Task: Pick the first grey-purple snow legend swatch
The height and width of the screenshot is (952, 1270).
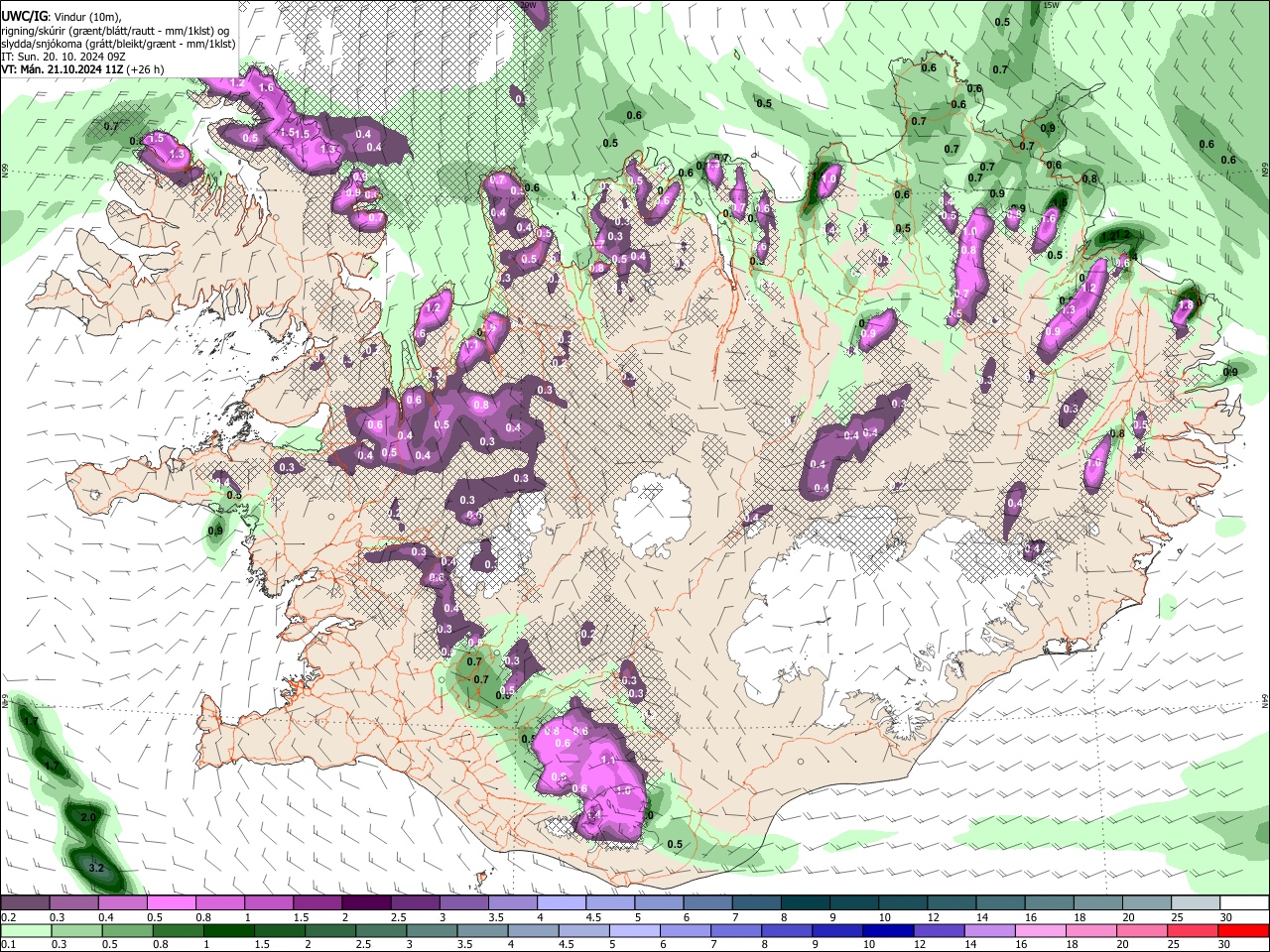Action: pos(25,903)
